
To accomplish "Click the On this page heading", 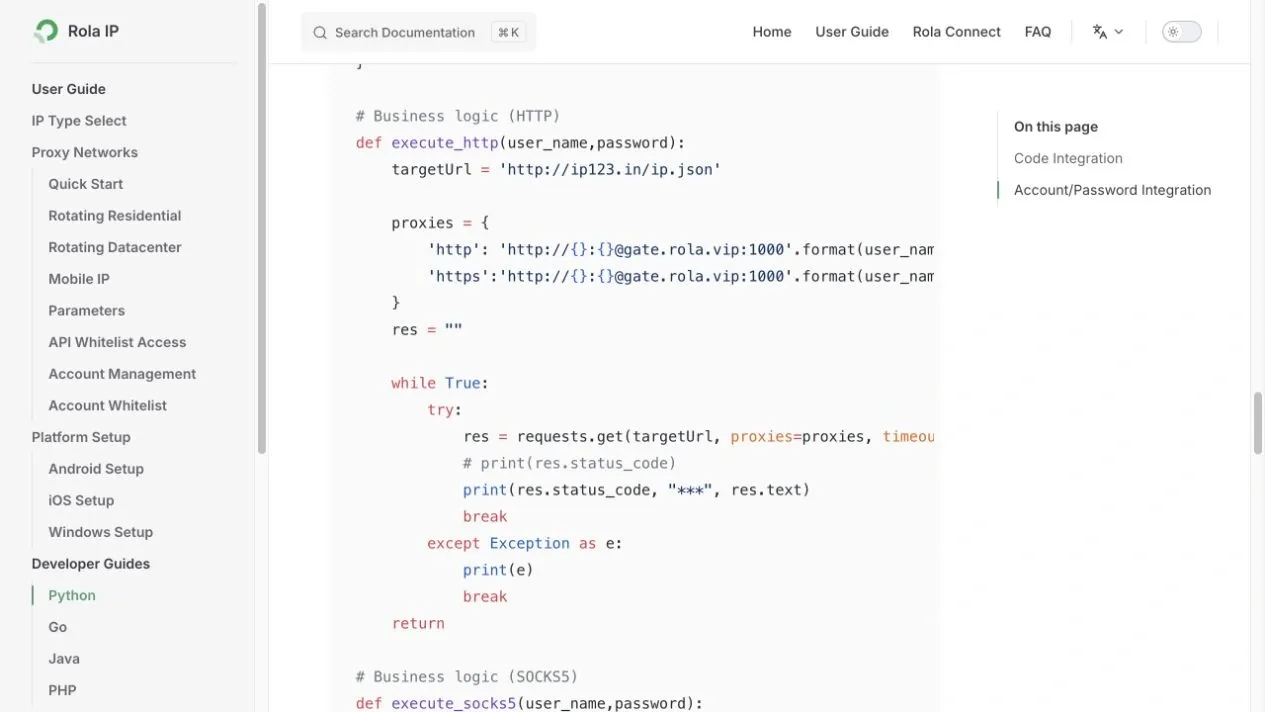I will (x=1056, y=127).
